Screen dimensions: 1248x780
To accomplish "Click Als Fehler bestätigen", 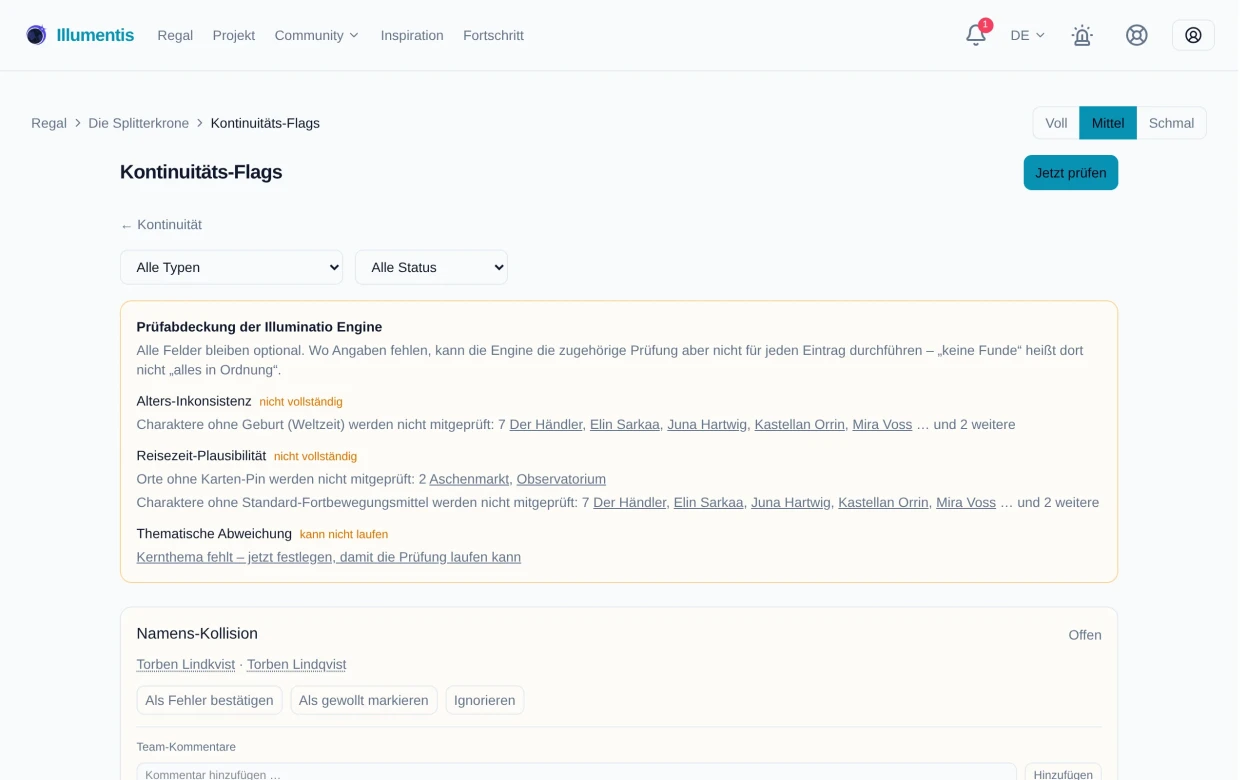I will 209,700.
